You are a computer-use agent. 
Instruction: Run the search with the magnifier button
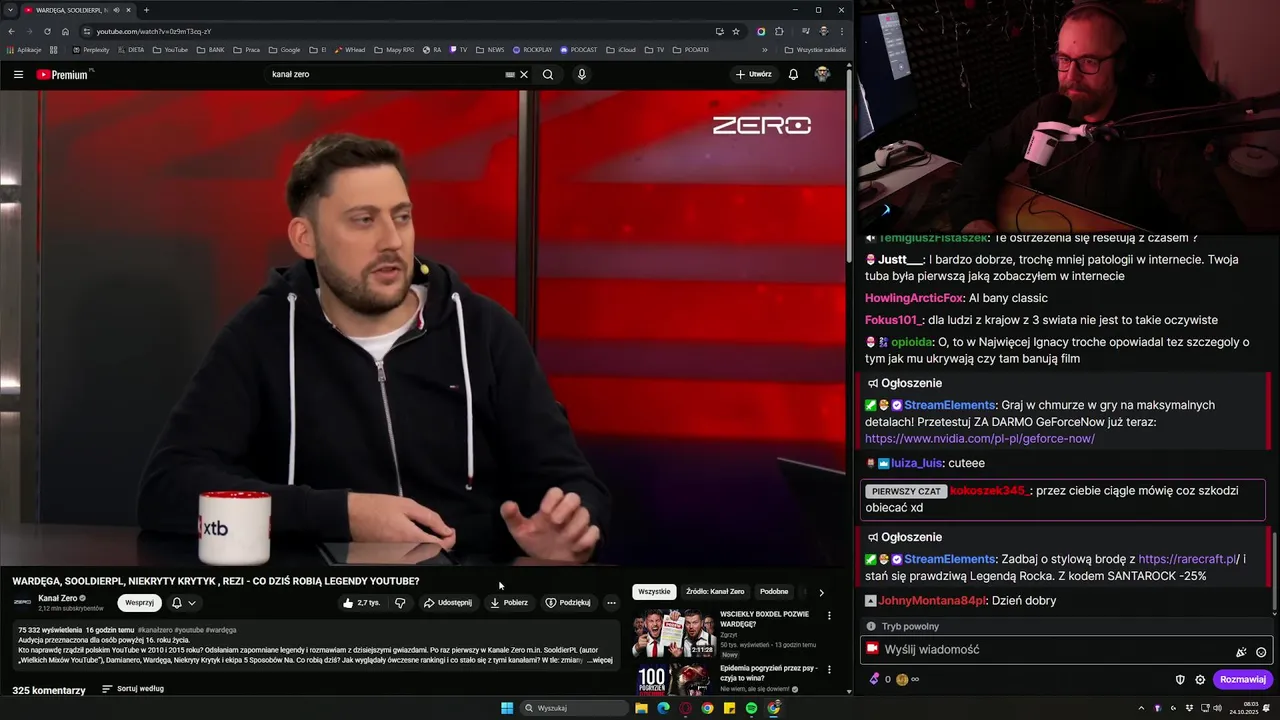coord(548,74)
